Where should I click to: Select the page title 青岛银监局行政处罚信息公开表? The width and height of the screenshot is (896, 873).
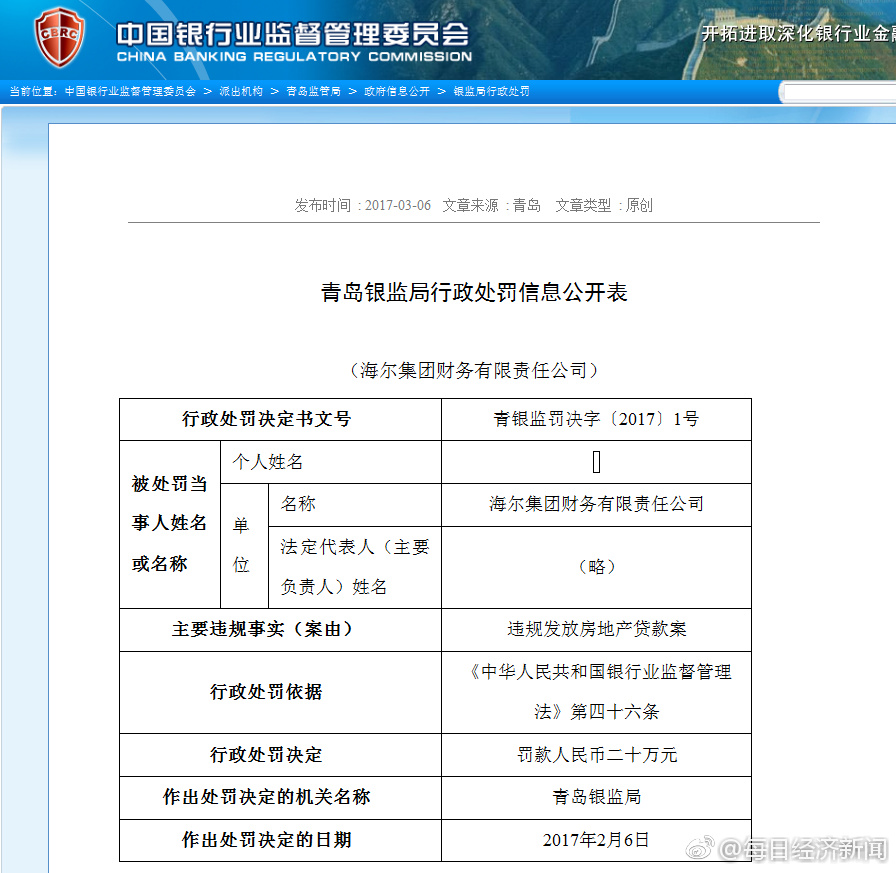tap(474, 293)
